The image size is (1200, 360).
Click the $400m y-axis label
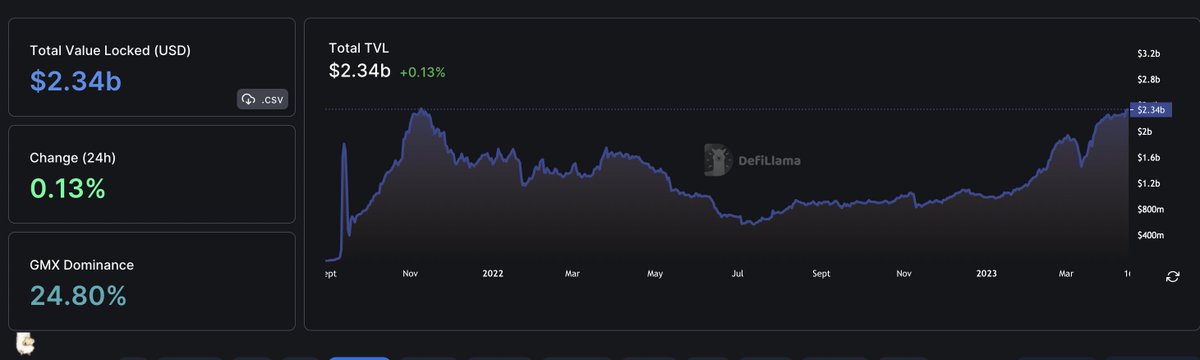1151,235
